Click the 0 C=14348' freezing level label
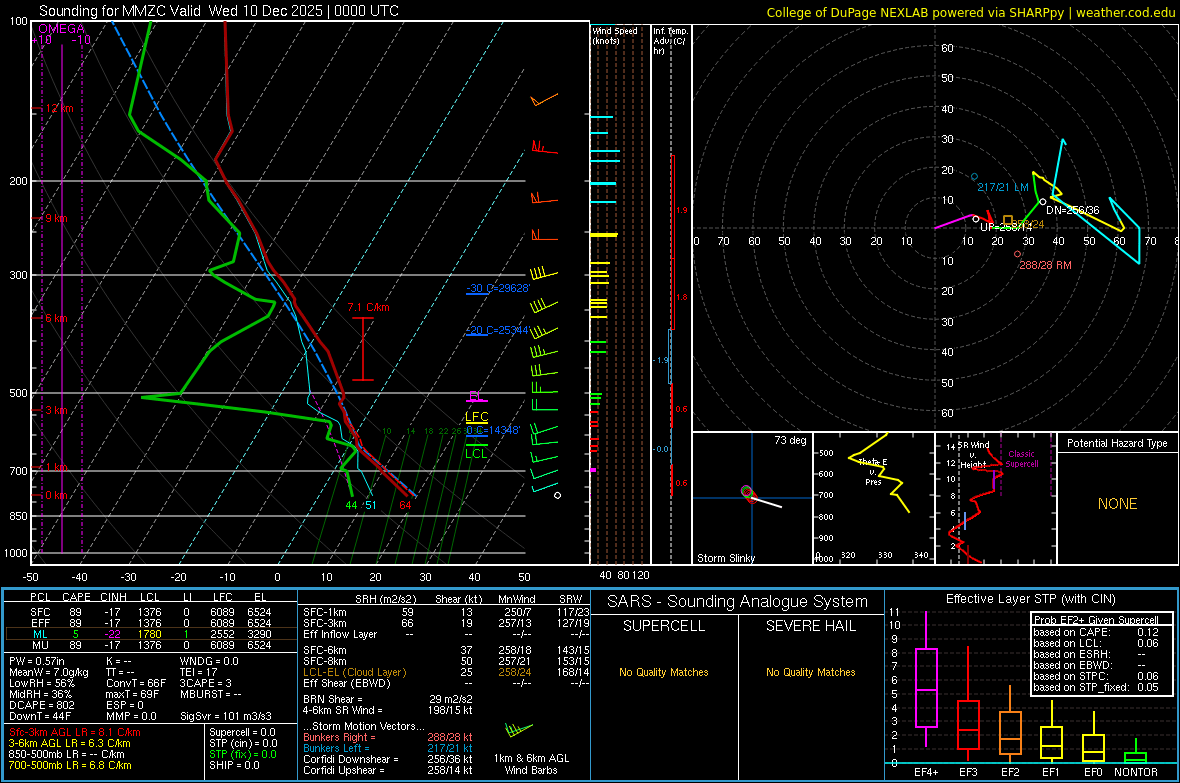1180x783 pixels. (x=493, y=431)
